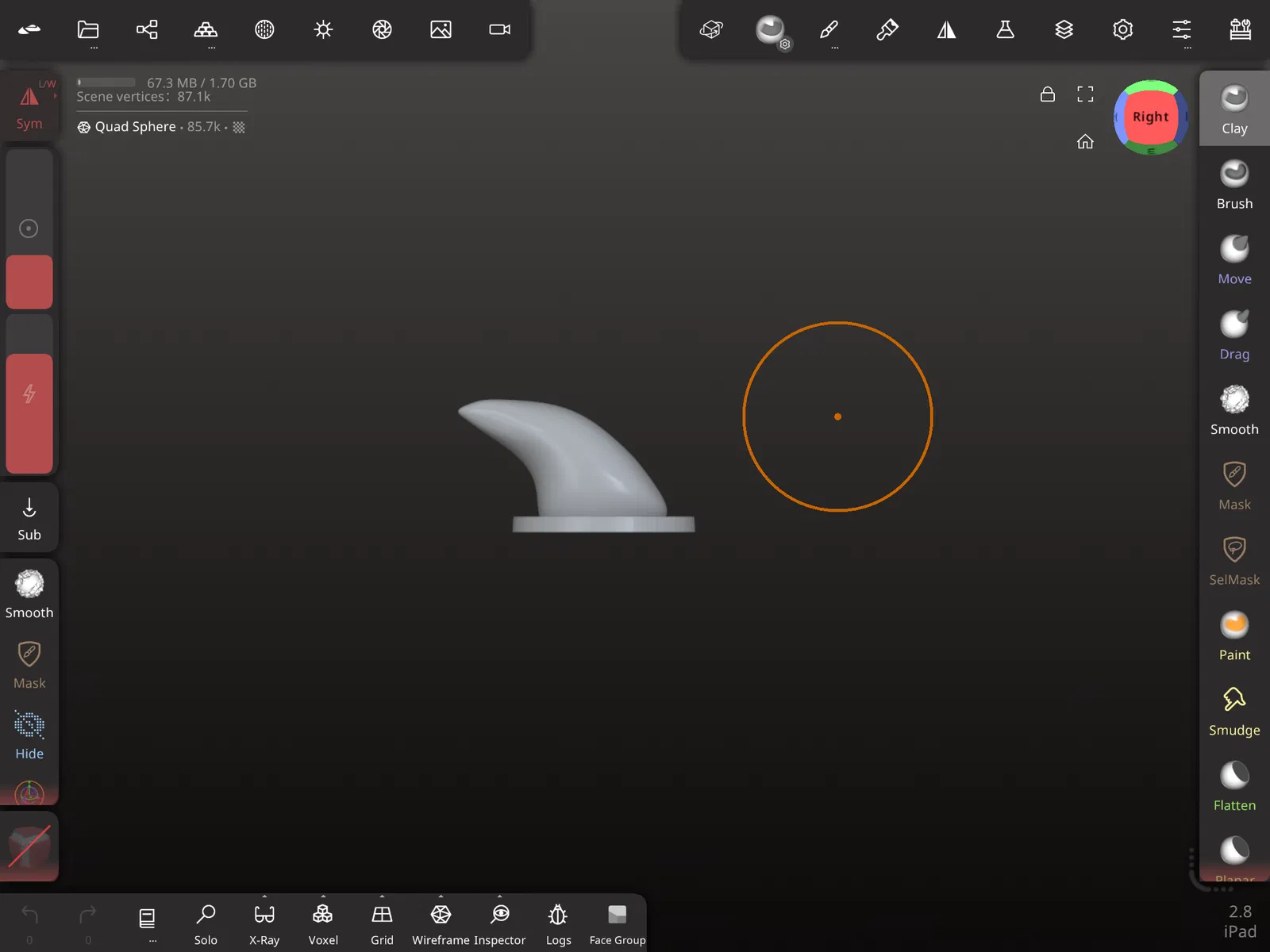Open the Settings gear menu

pyautogui.click(x=1122, y=30)
